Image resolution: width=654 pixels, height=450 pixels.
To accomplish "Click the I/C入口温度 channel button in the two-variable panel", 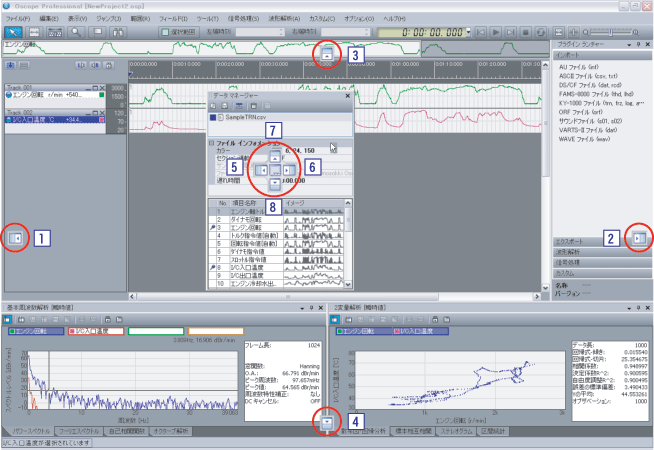I will click(x=420, y=331).
